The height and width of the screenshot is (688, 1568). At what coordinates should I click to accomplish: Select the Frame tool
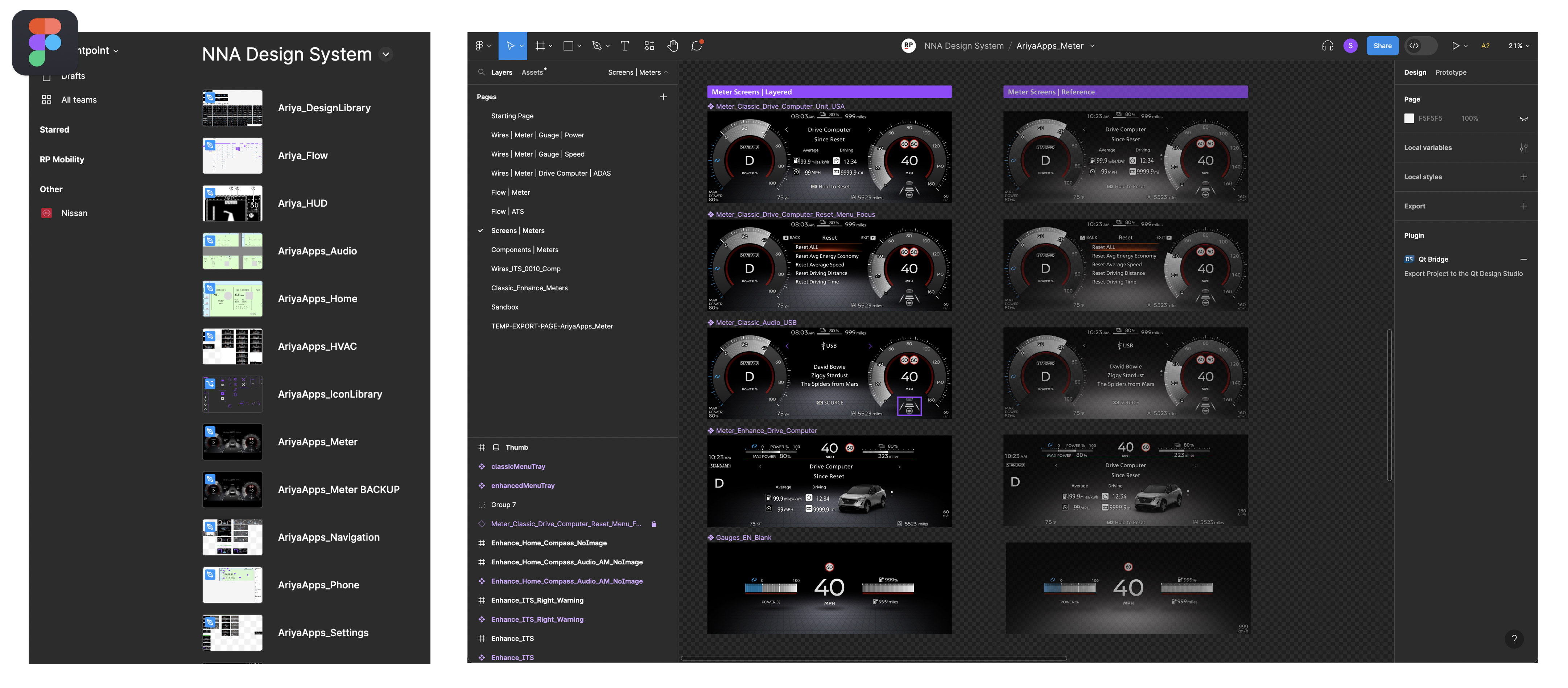(540, 46)
